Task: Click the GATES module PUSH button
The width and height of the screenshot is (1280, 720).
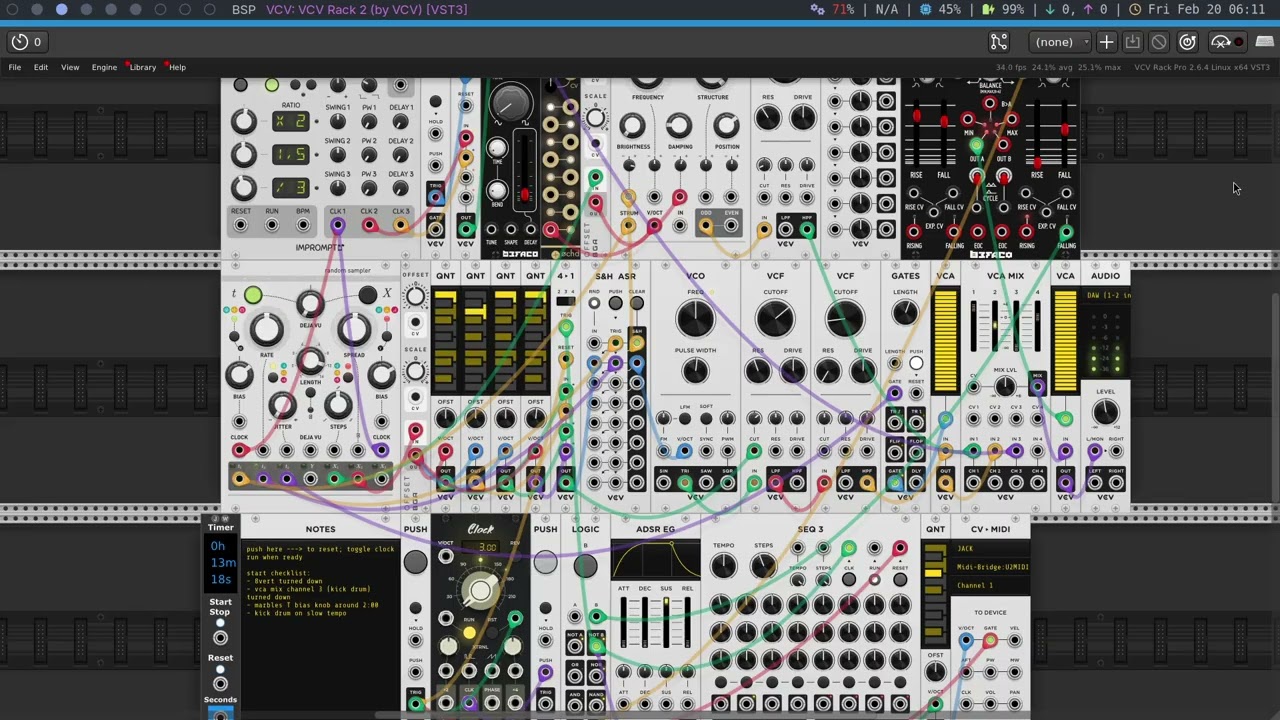Action: [x=916, y=364]
